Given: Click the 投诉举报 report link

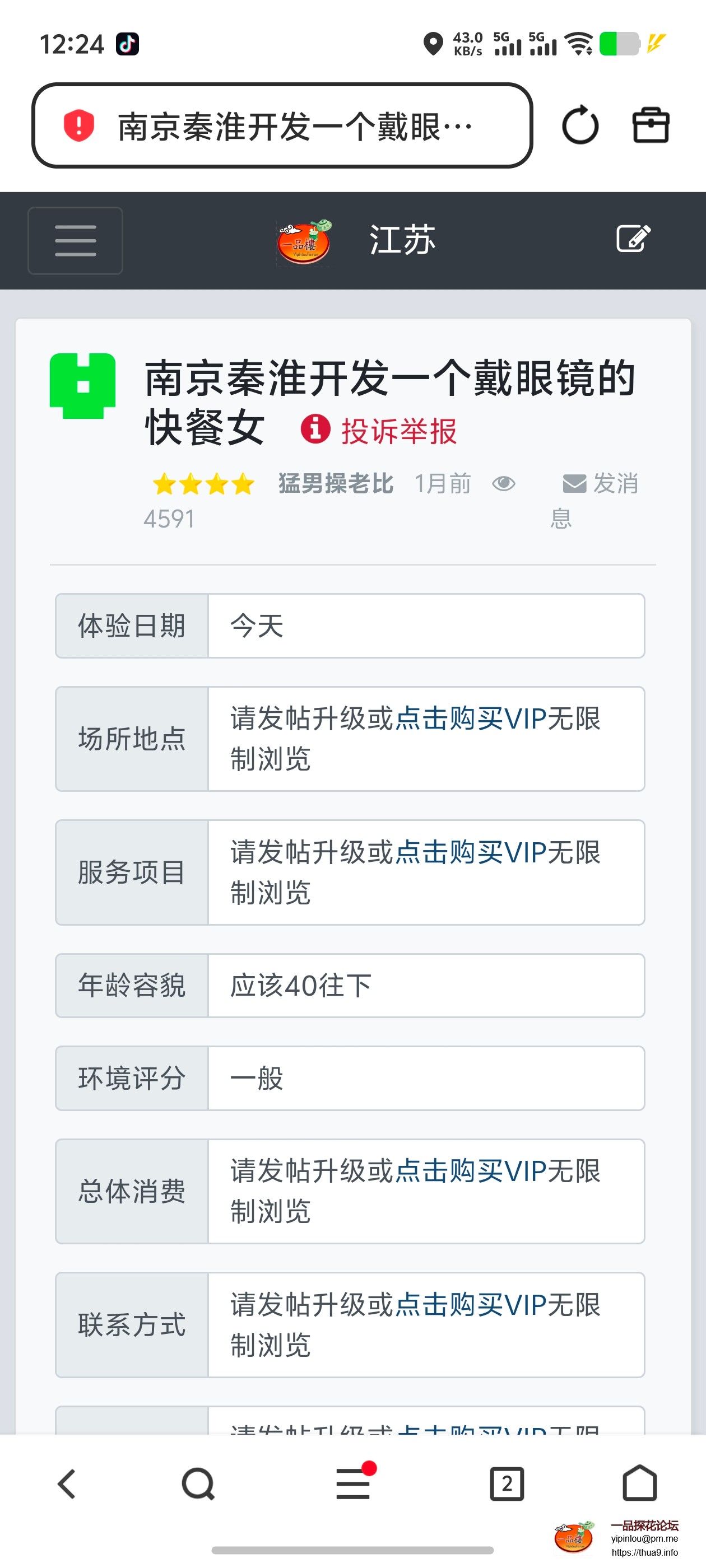Looking at the screenshot, I should pos(399,432).
